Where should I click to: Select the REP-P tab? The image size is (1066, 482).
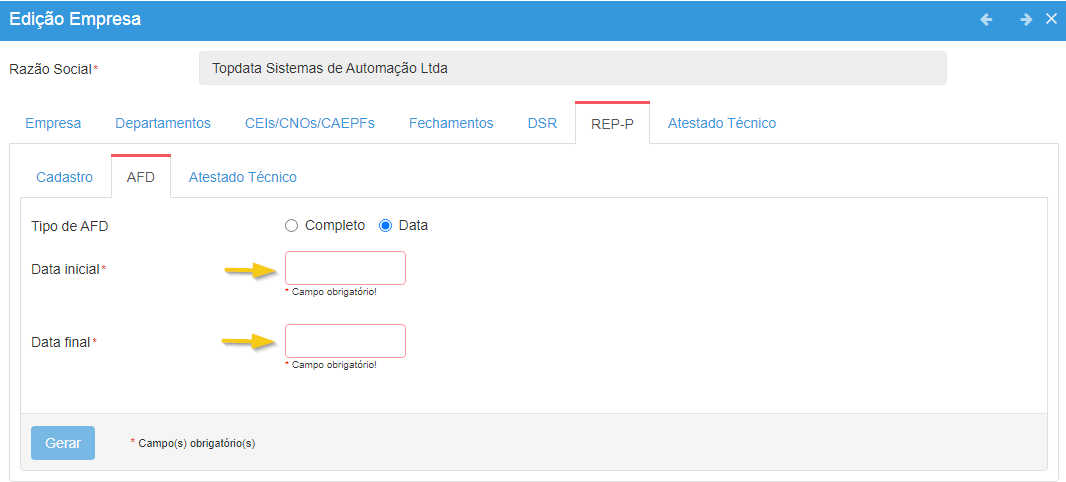tap(612, 123)
